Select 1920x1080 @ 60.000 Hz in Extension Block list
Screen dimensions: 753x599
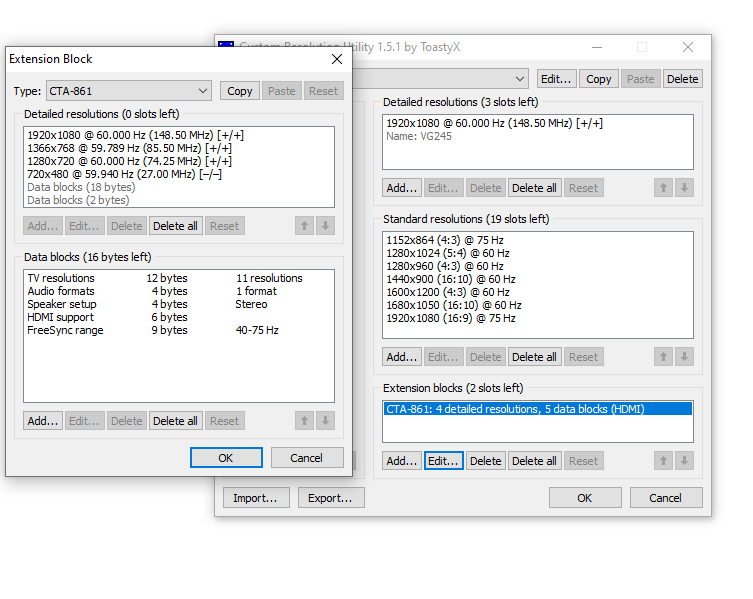coord(136,135)
